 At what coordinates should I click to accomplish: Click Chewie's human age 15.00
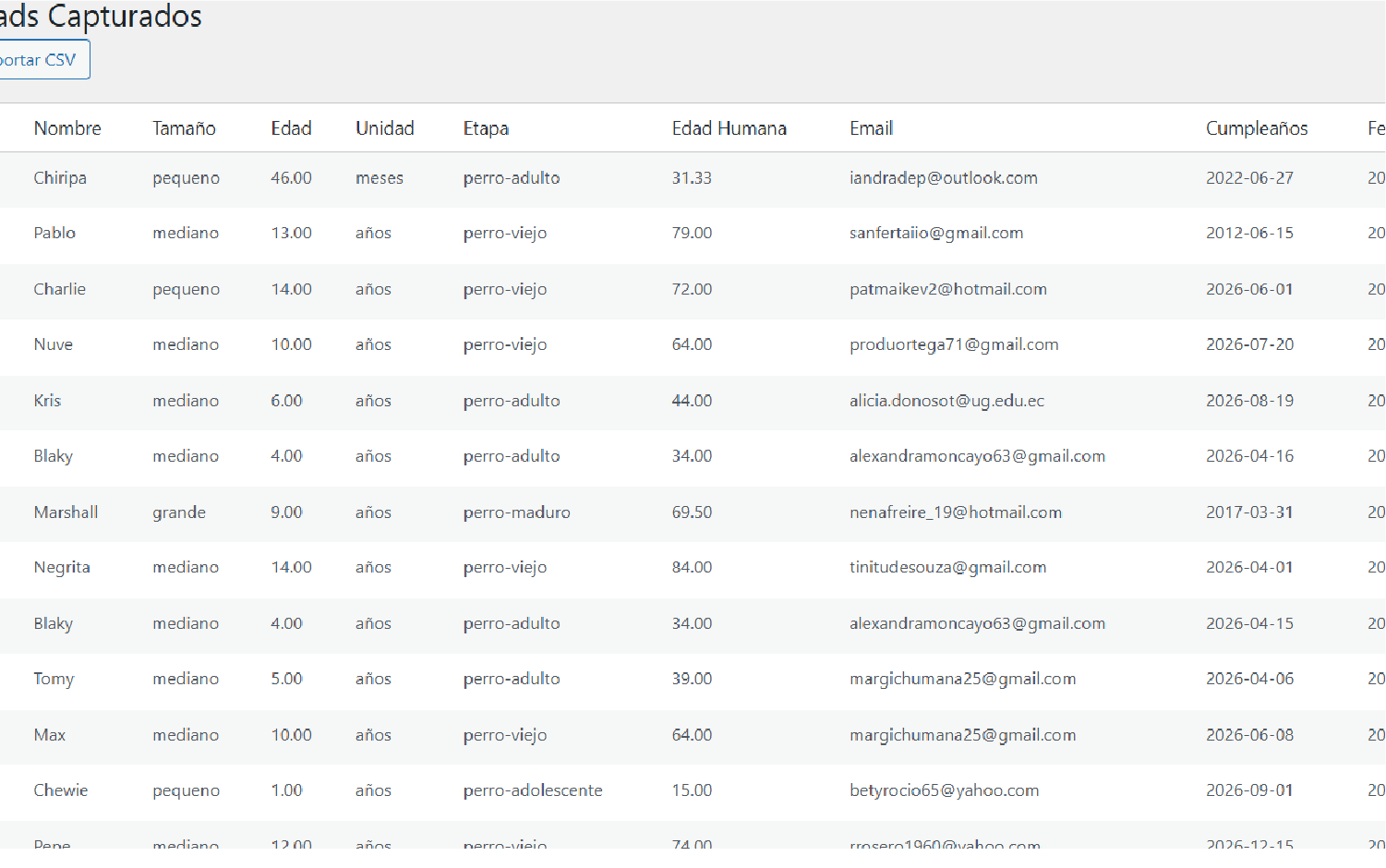[692, 790]
